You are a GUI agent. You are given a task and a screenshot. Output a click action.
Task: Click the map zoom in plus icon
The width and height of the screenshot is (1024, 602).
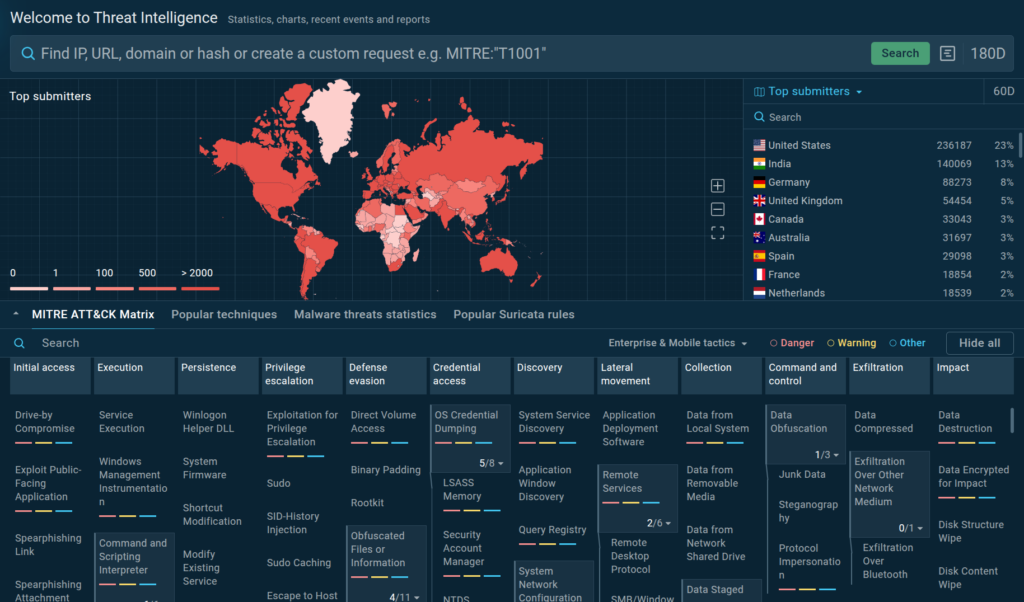tap(717, 186)
